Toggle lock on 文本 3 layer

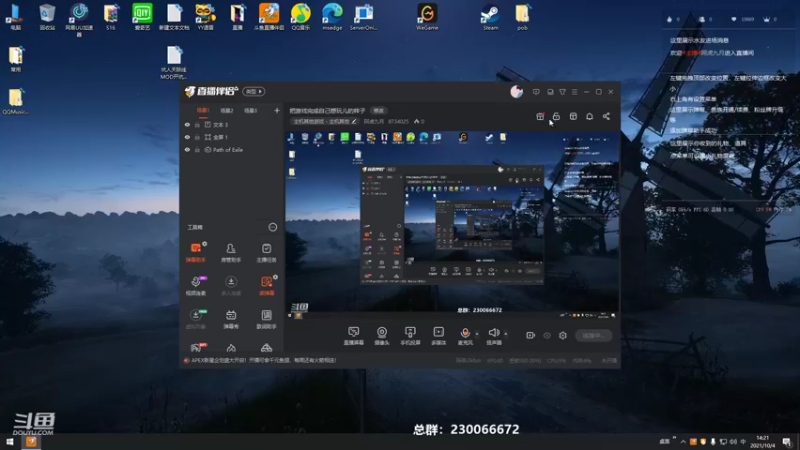[x=197, y=124]
